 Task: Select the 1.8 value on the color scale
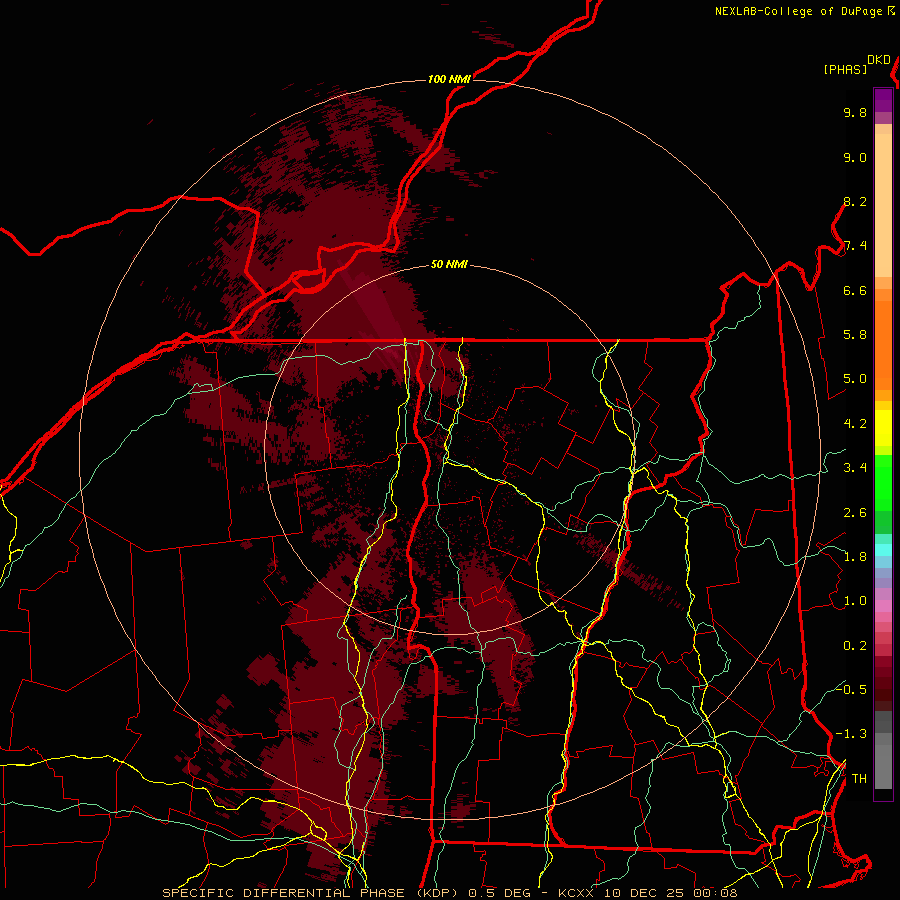point(855,557)
